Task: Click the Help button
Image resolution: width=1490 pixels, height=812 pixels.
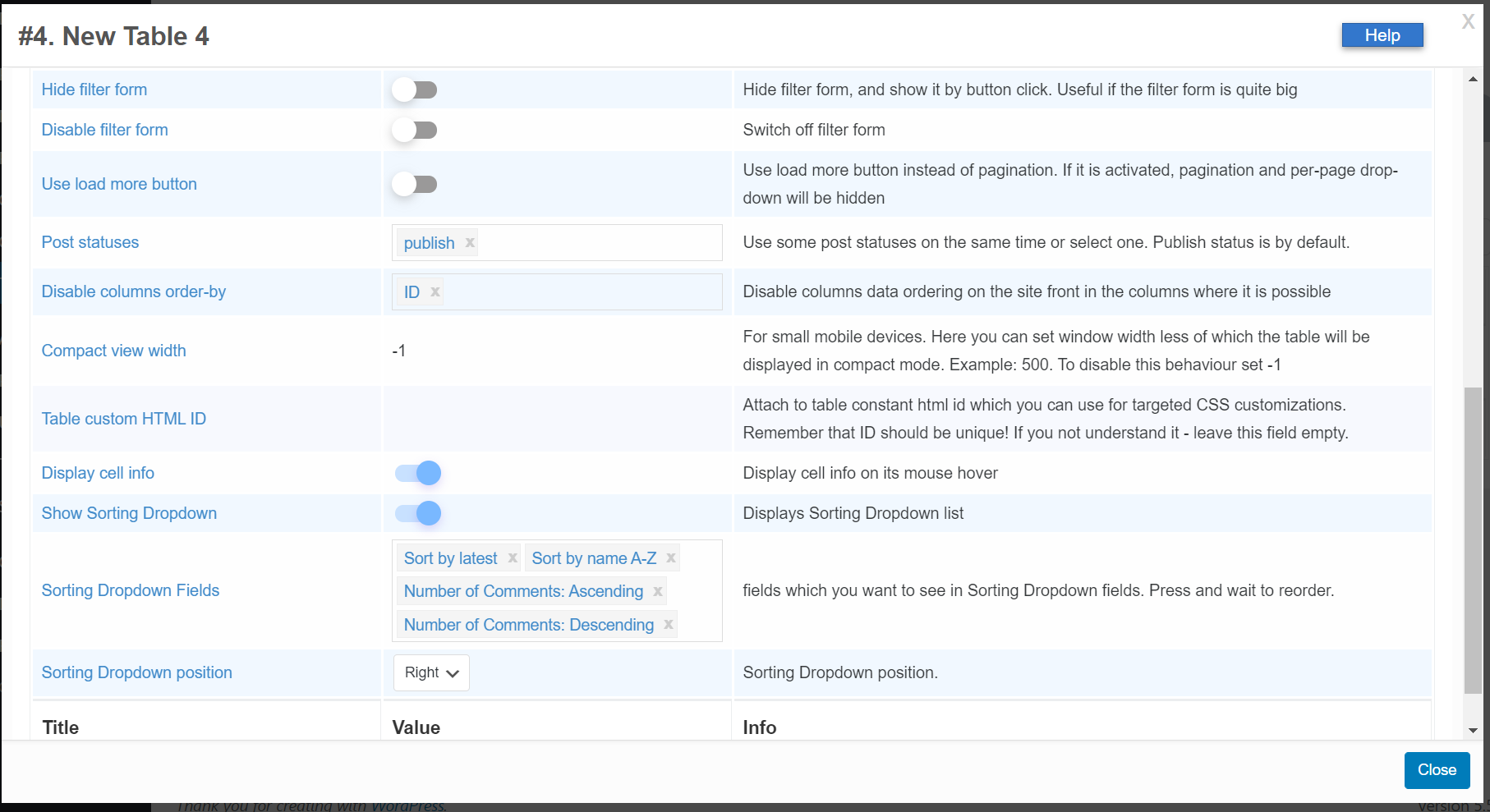Action: pyautogui.click(x=1382, y=35)
